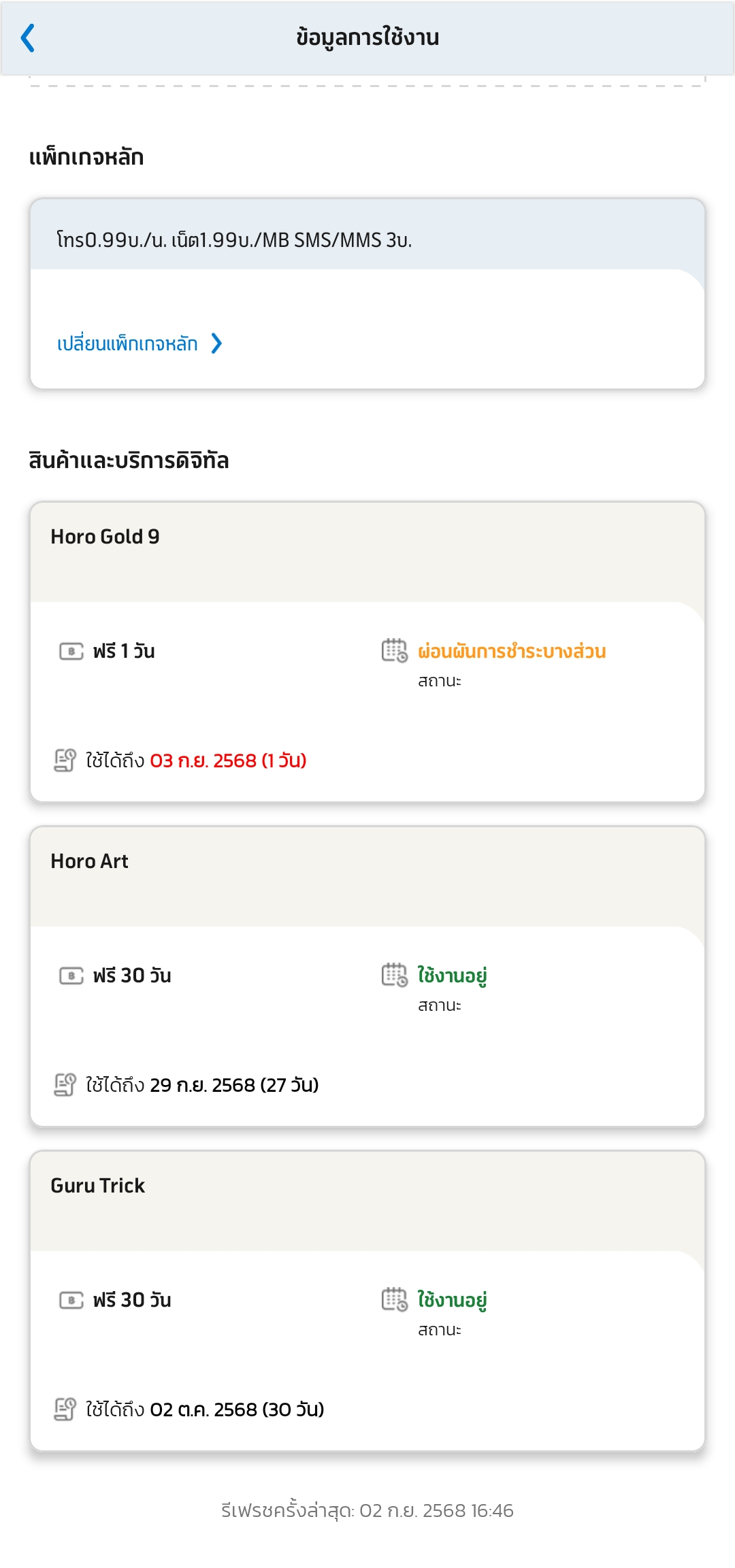Viewport: 735px width, 1568px height.
Task: Tap the back arrow icon
Action: [x=28, y=37]
